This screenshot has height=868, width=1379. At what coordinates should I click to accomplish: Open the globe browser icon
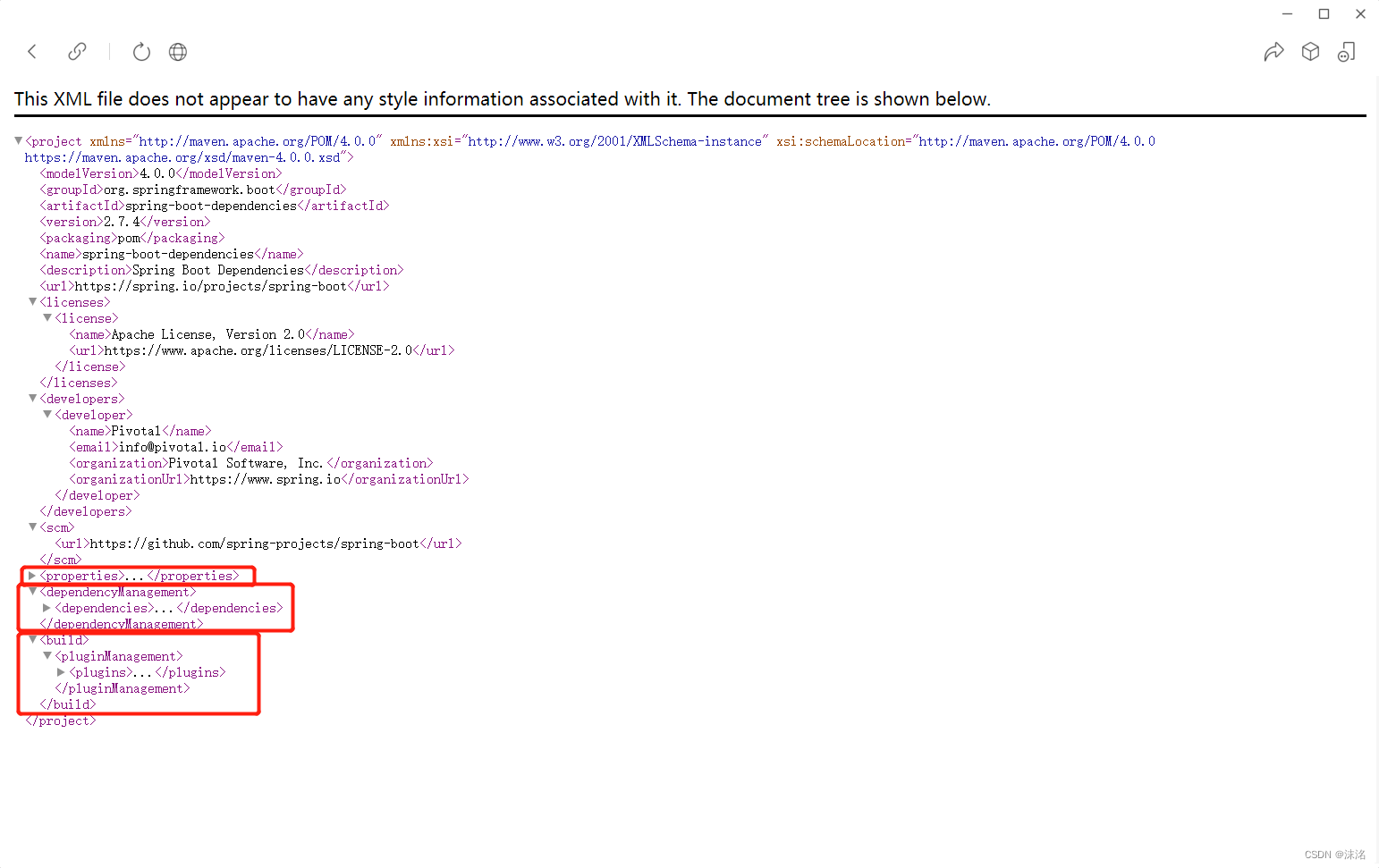177,52
